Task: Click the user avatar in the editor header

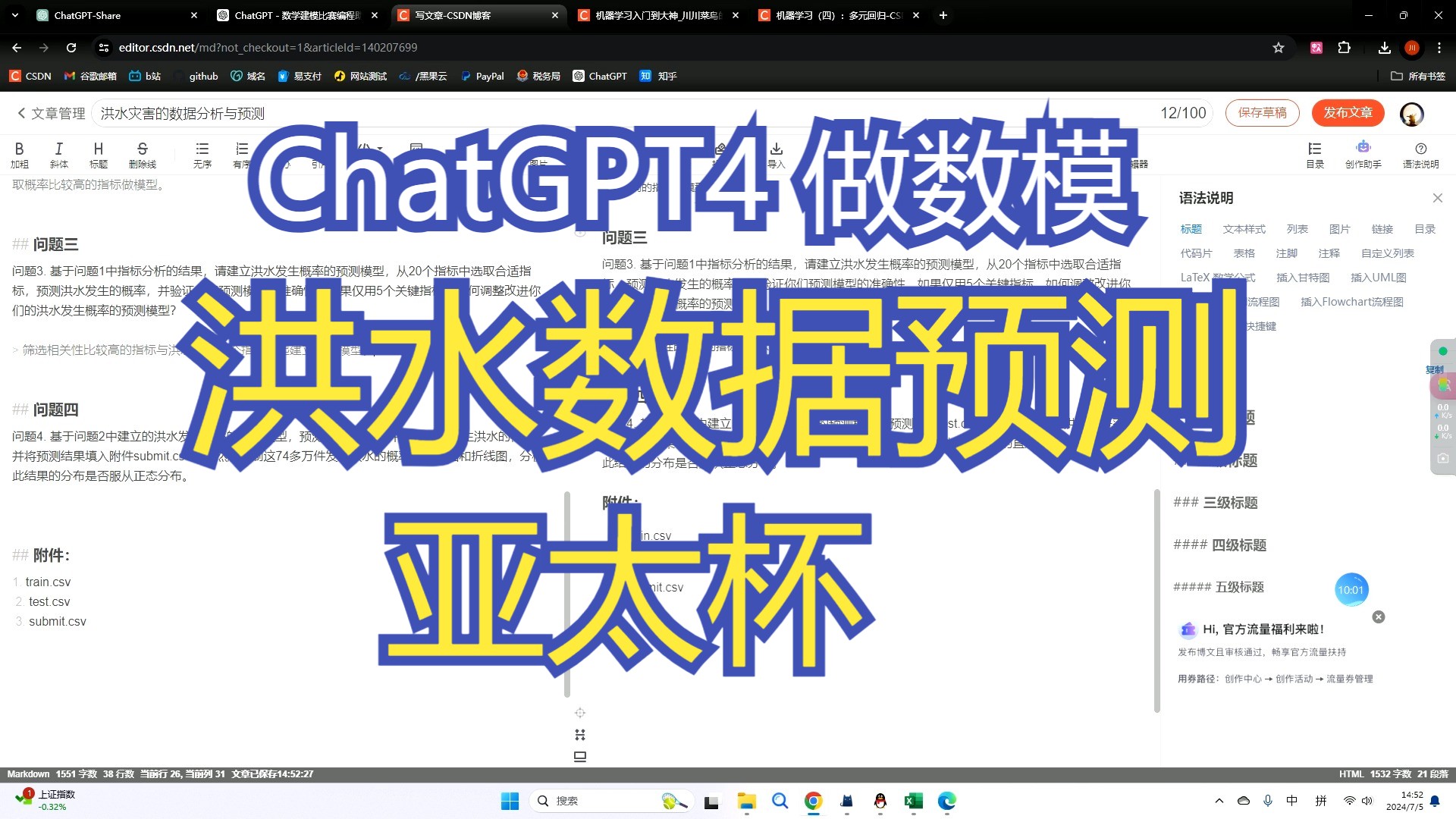Action: 1411,114
